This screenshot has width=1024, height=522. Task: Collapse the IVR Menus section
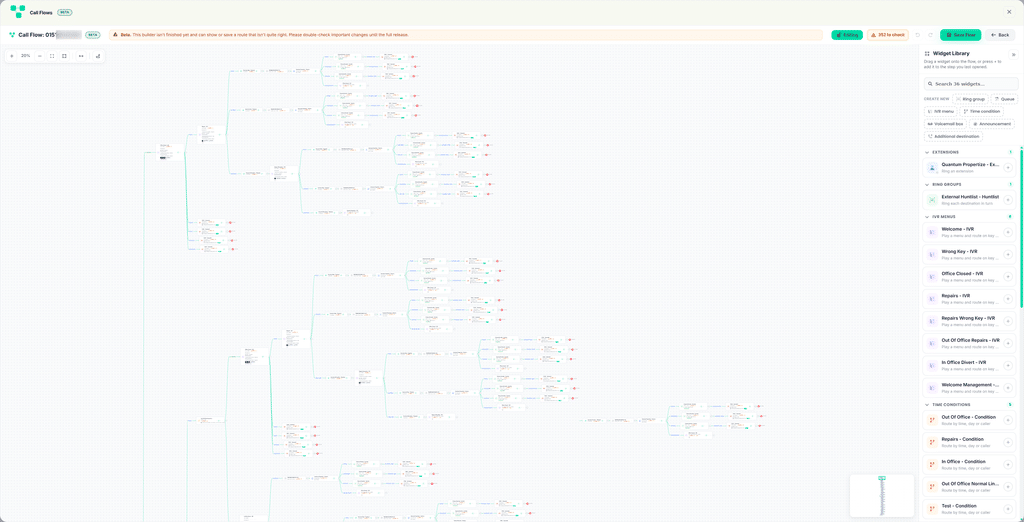(927, 216)
